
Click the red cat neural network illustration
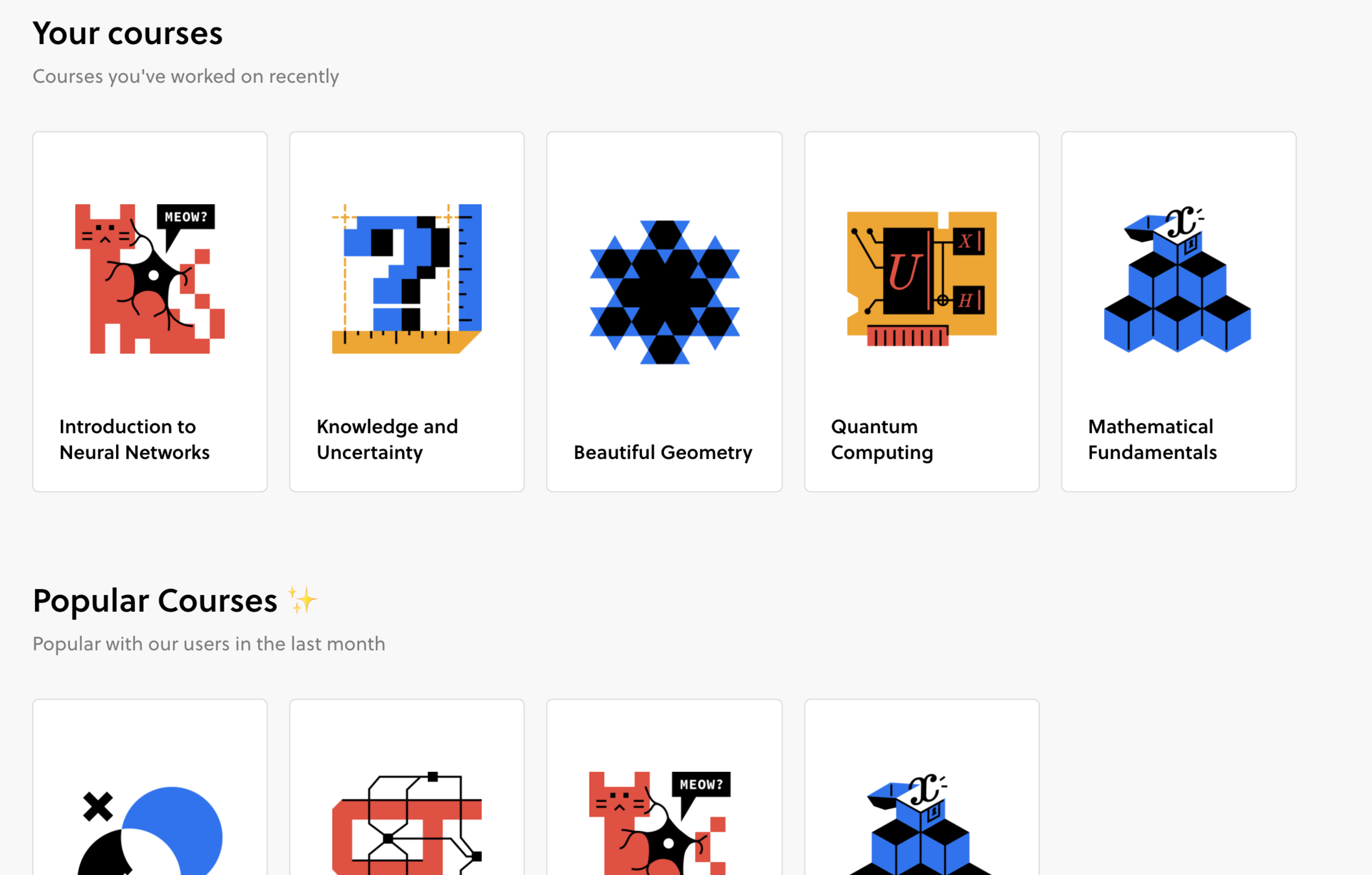[x=150, y=279]
